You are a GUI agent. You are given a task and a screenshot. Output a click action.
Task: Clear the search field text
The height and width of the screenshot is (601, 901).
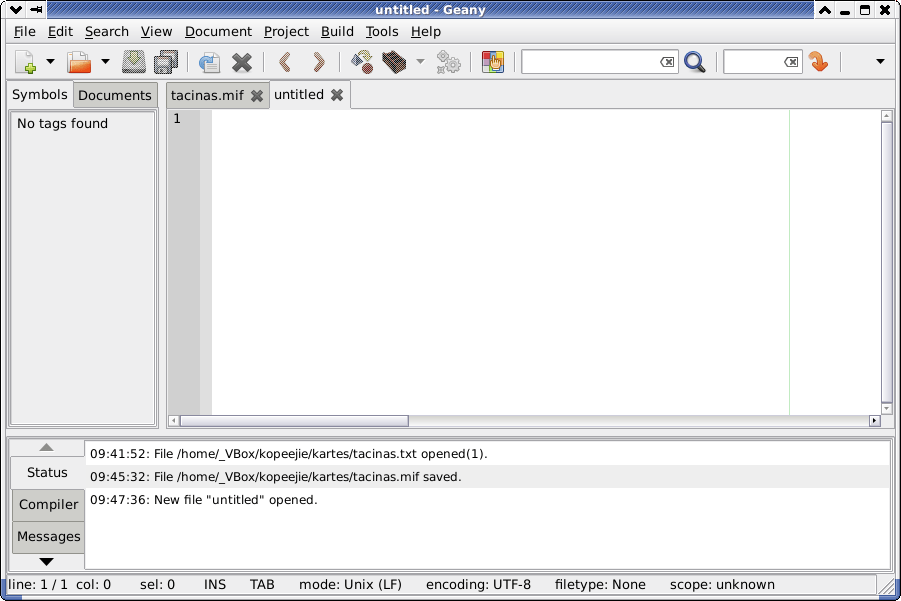pyautogui.click(x=667, y=61)
